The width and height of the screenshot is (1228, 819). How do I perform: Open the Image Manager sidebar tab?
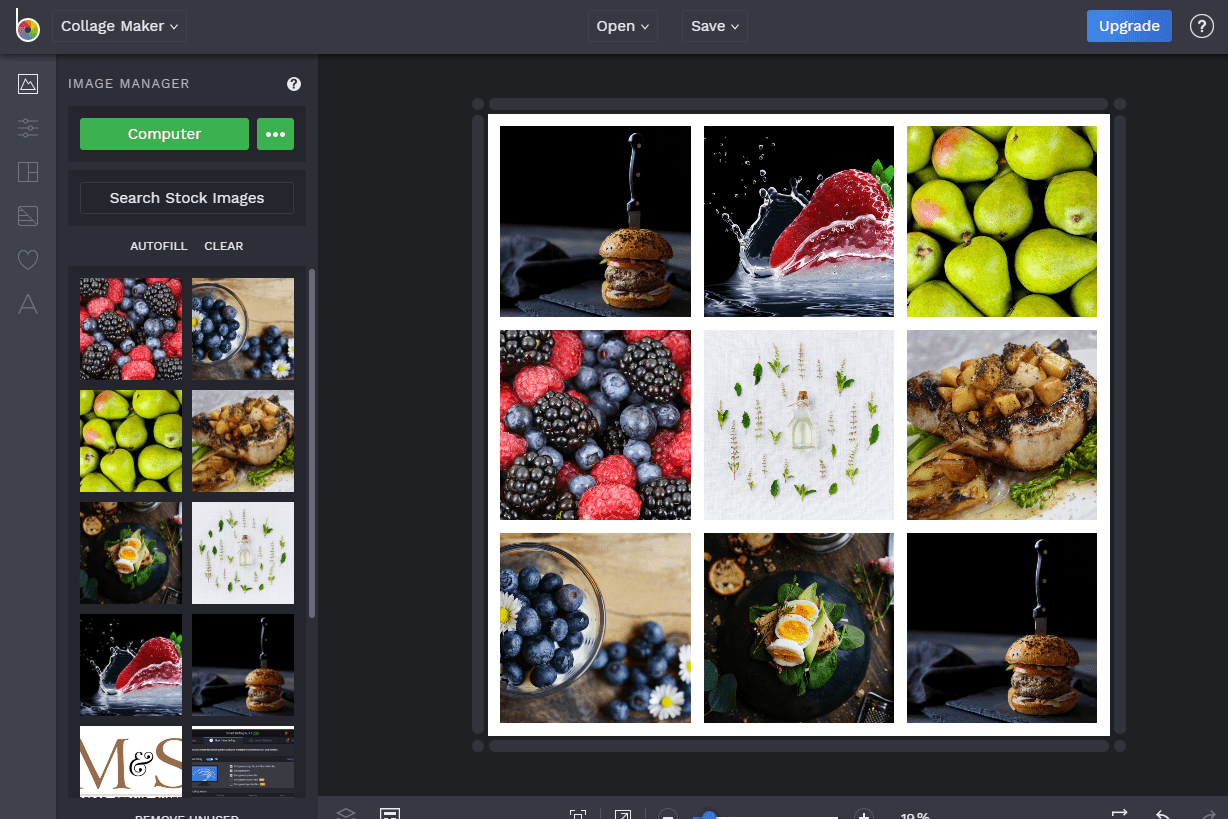28,84
